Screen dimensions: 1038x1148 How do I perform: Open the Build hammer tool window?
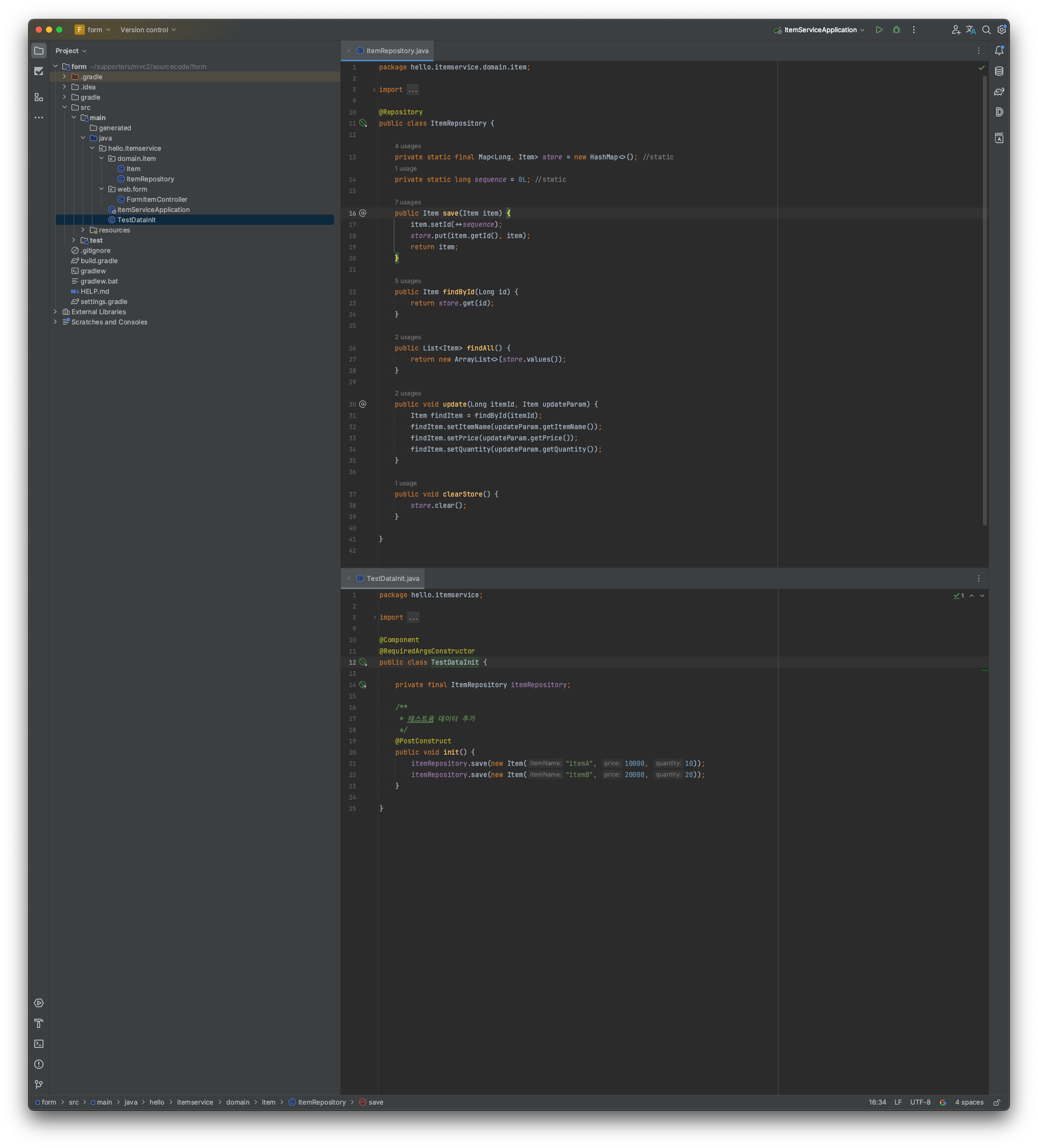(x=39, y=1023)
